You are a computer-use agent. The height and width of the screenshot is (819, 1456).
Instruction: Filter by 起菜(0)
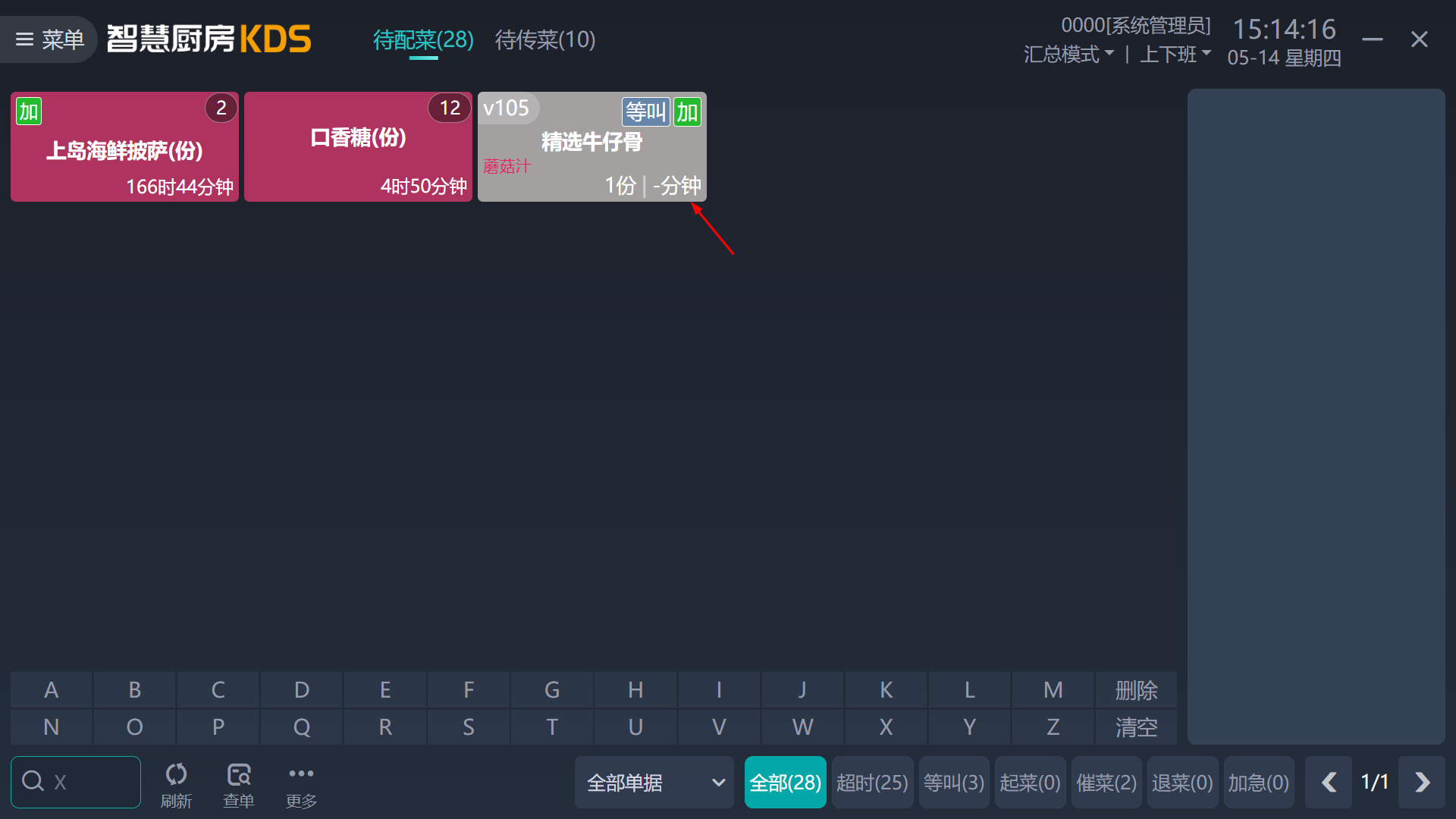coord(1031,782)
